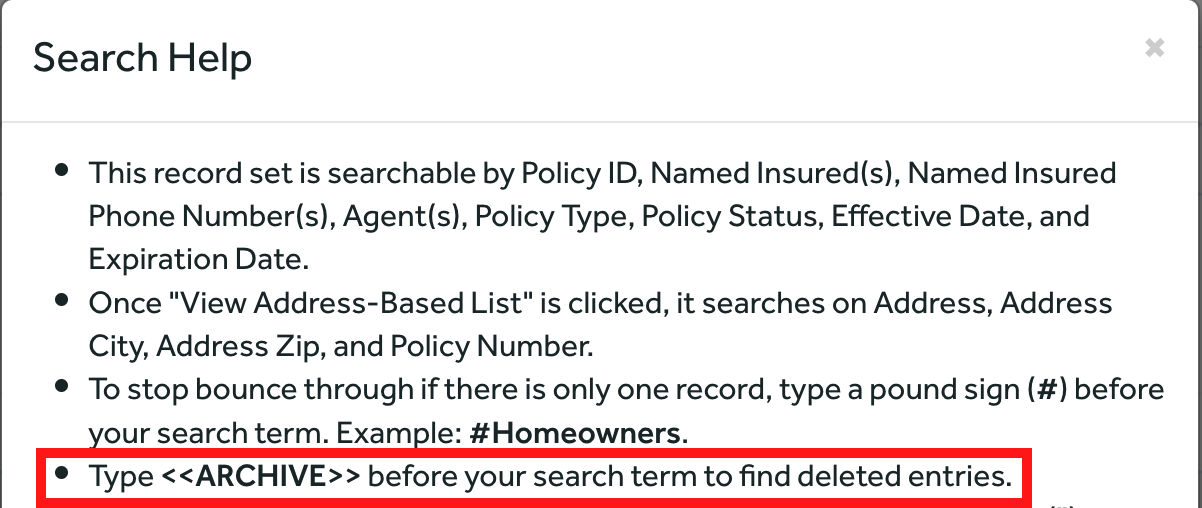Click the bullet marker beside the Policy ID tip

point(63,170)
